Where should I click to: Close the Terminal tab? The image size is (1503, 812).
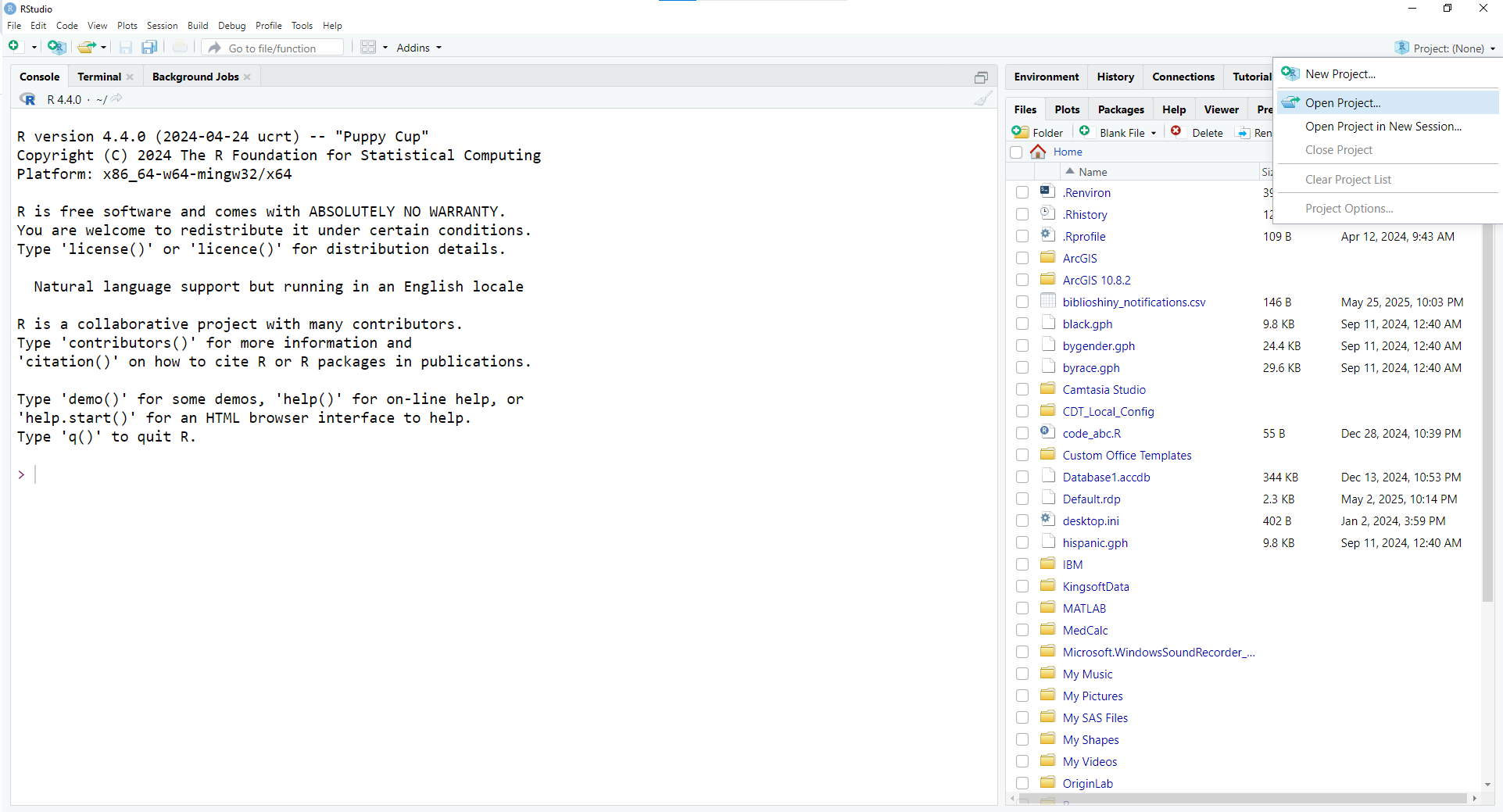coord(130,77)
